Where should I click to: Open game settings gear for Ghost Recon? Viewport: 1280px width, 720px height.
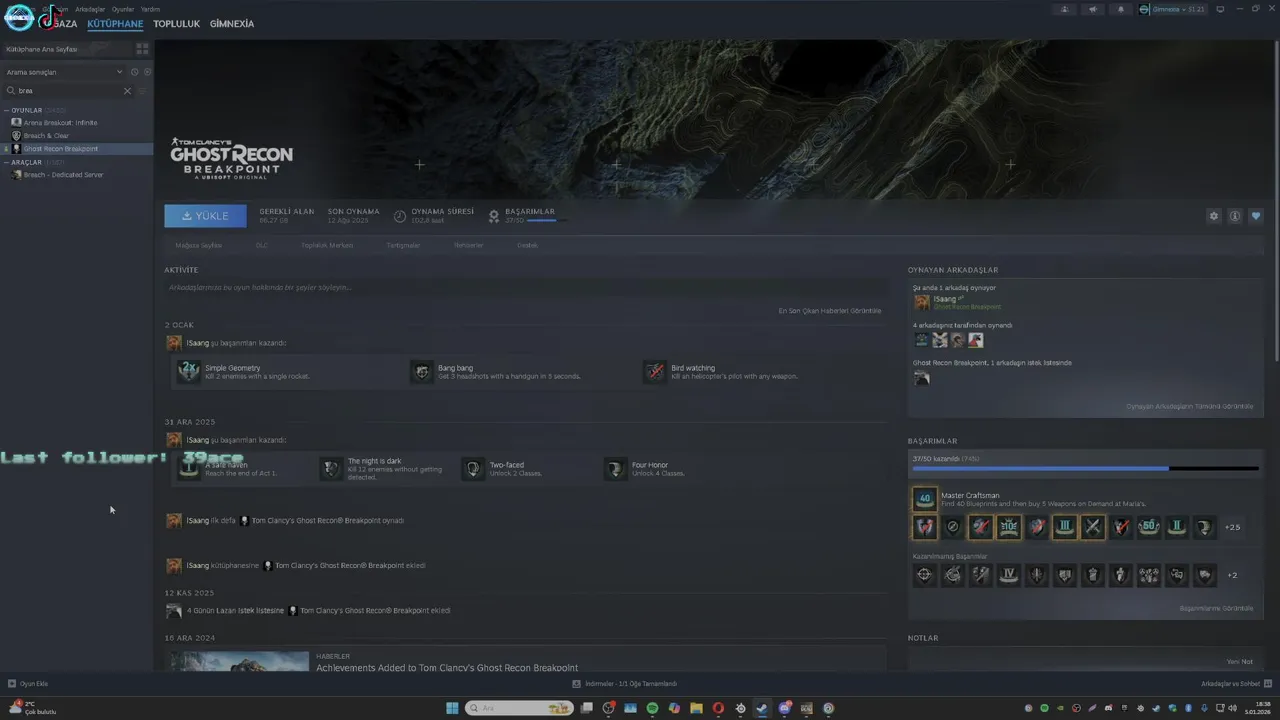coord(1214,216)
